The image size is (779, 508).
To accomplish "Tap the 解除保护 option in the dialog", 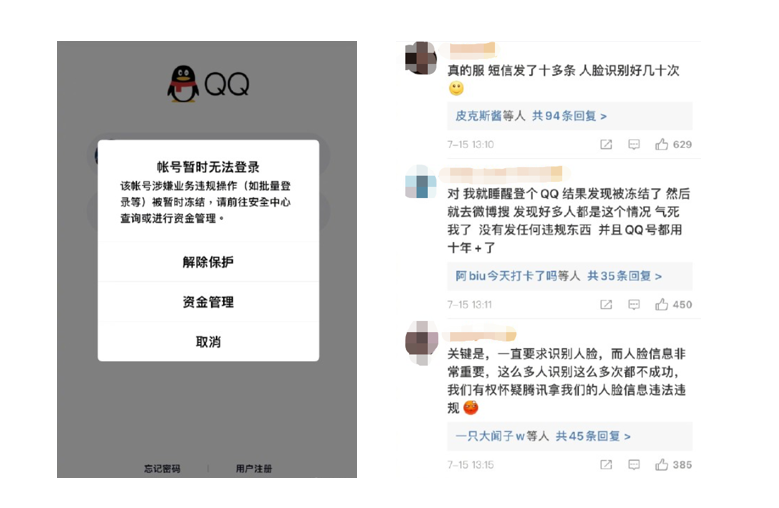I will pos(208,262).
